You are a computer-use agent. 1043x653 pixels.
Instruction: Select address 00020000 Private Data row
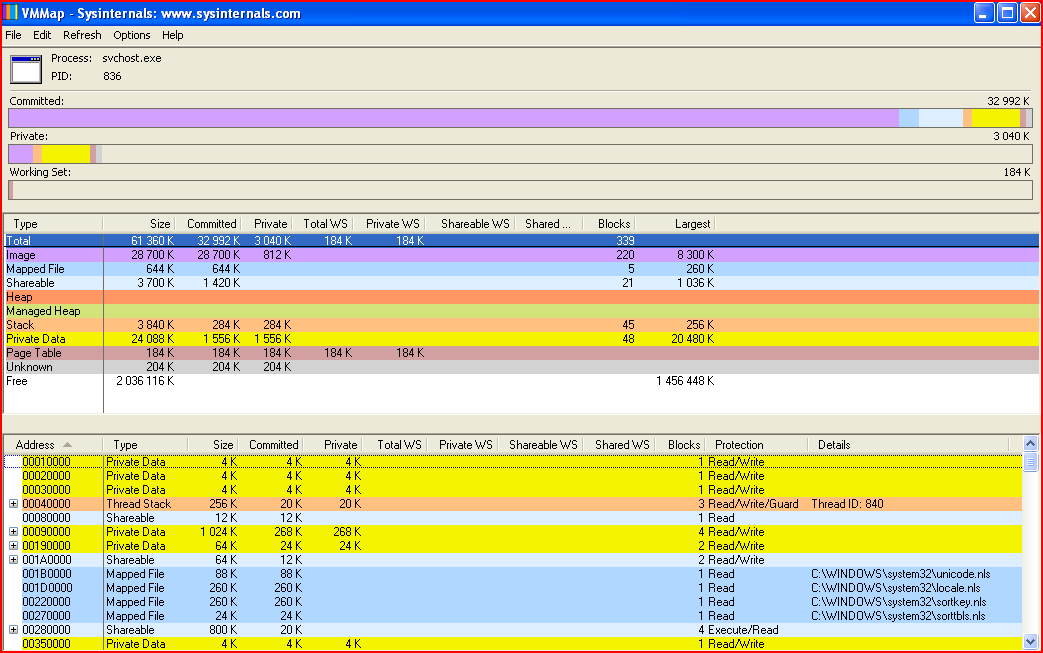pos(514,475)
